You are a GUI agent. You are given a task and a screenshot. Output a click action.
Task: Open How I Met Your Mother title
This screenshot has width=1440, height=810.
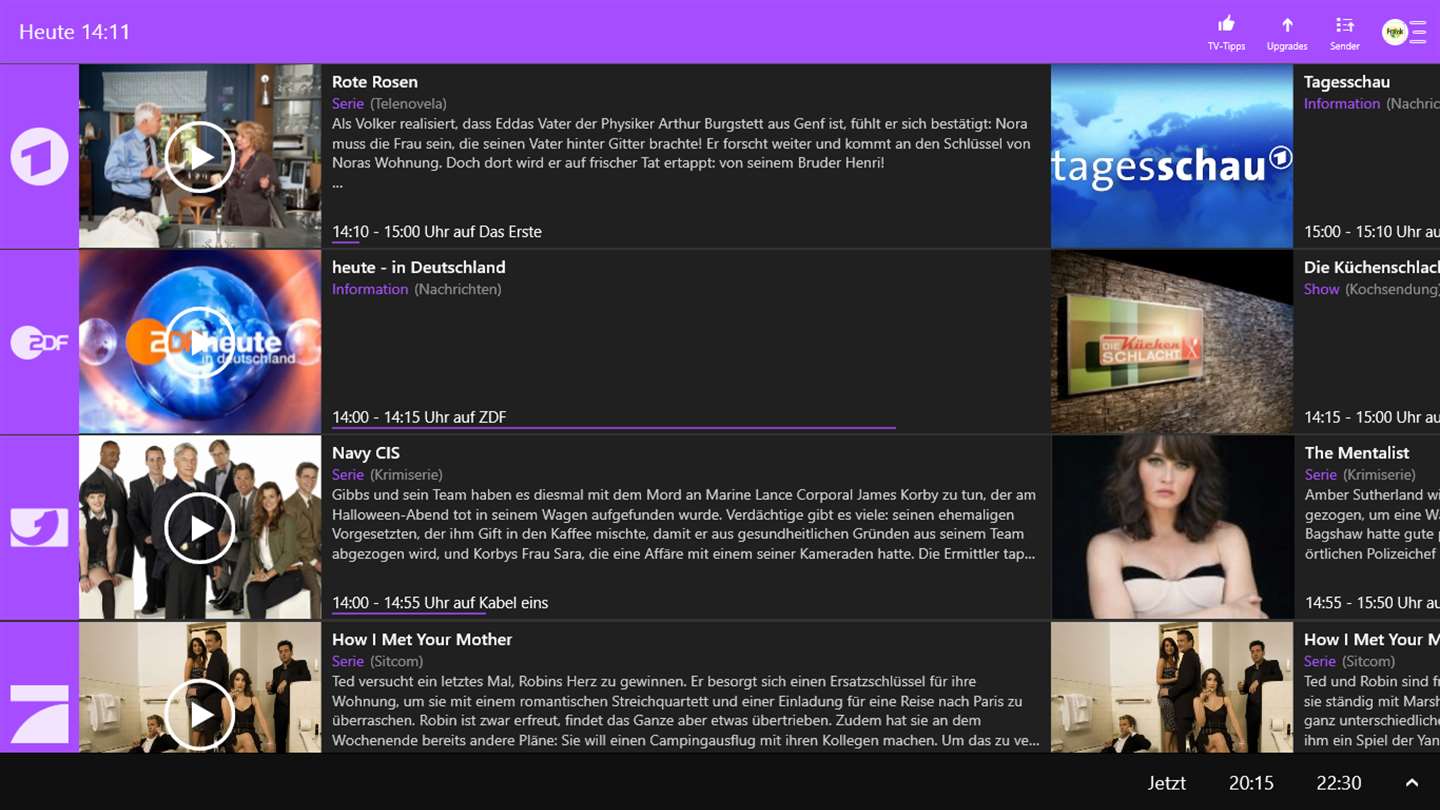pyautogui.click(x=422, y=639)
